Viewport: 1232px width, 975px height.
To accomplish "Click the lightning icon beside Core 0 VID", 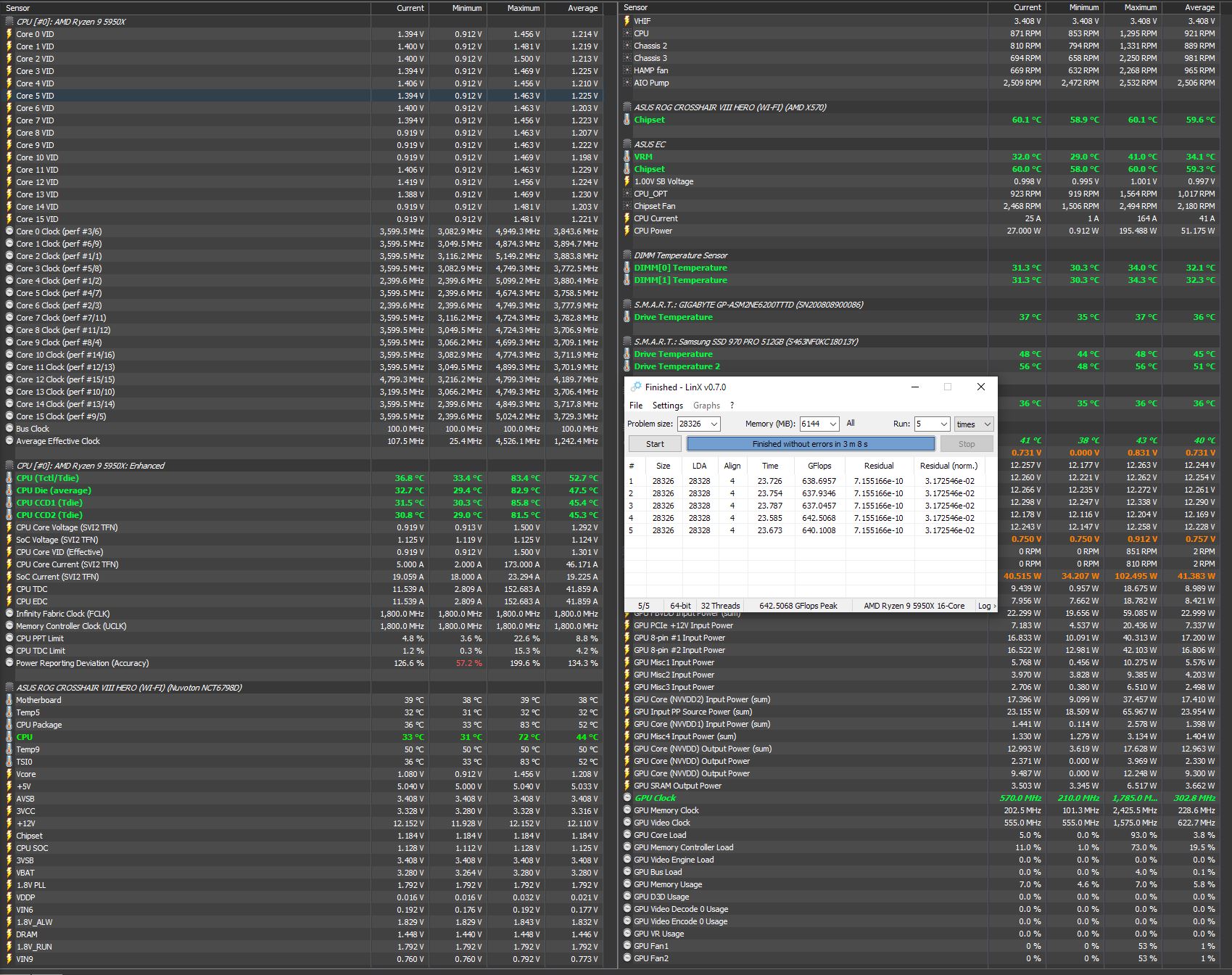I will (9, 34).
